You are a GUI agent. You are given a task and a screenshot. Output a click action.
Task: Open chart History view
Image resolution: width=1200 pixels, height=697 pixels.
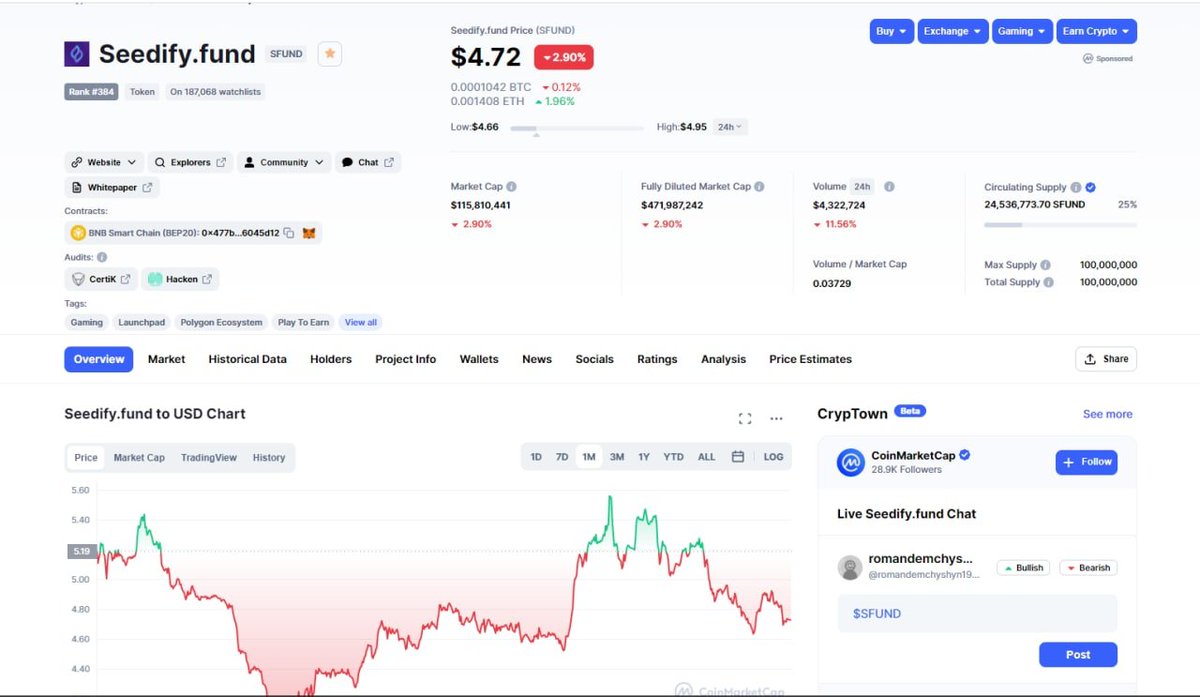click(x=269, y=458)
